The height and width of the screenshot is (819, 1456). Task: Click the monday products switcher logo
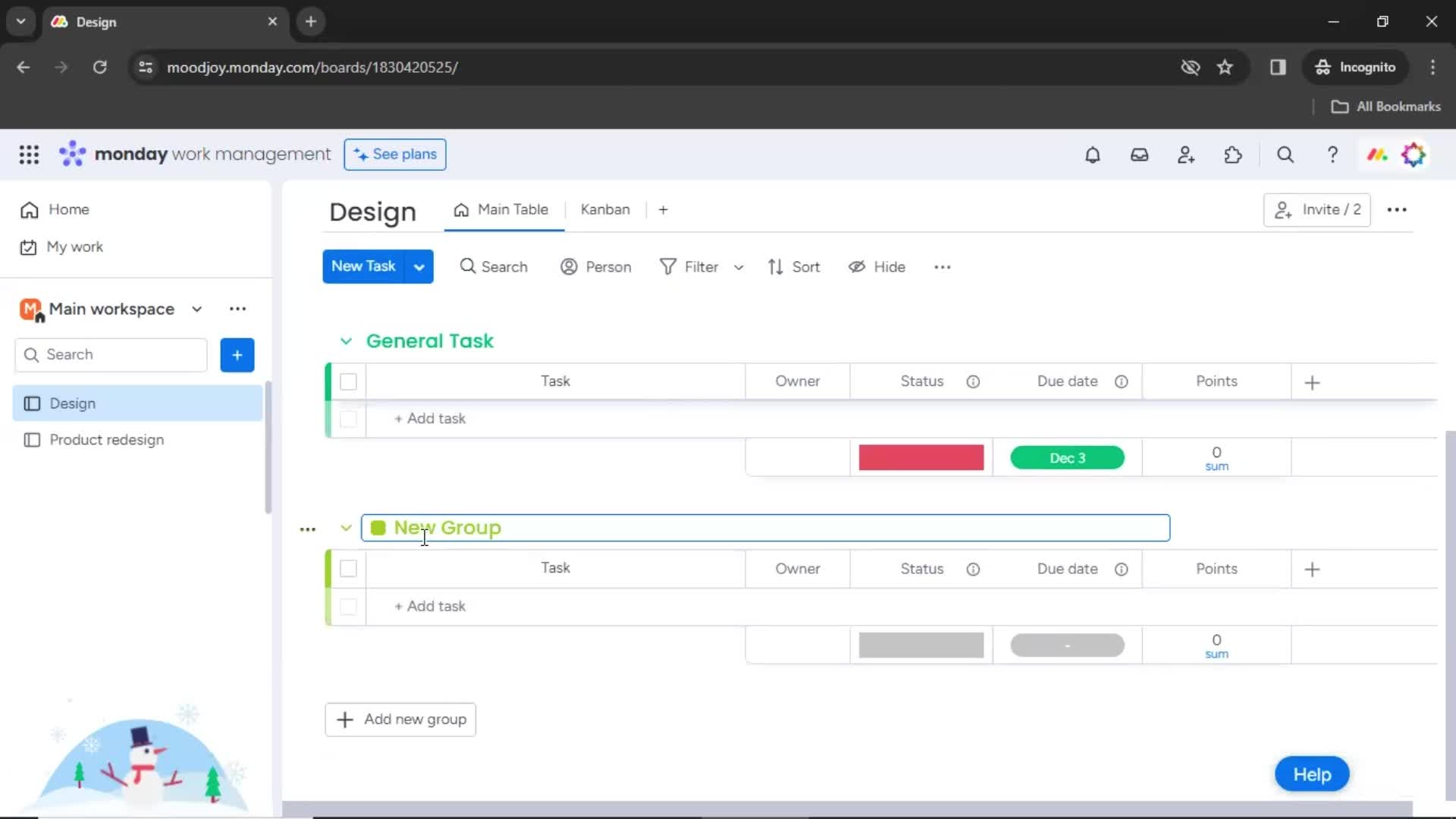click(1377, 155)
